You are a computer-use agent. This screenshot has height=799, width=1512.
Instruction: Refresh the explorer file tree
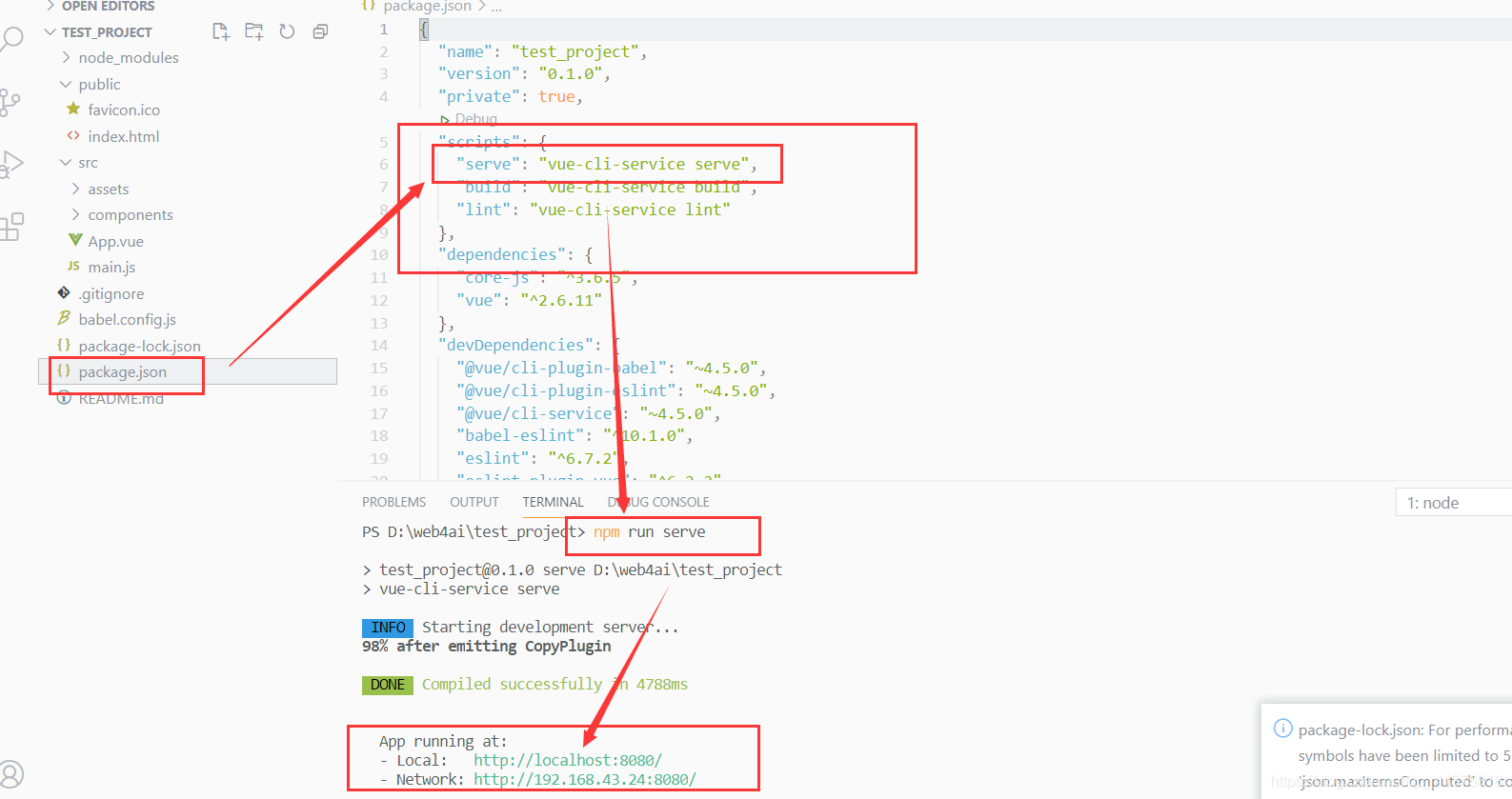click(x=287, y=31)
